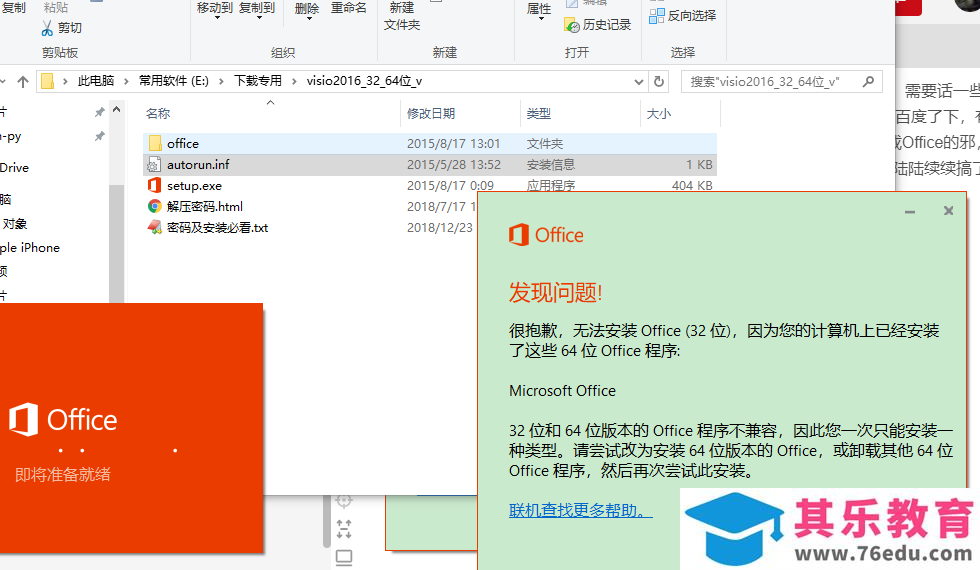The image size is (980, 570).
Task: Select the office folder icon
Action: pyautogui.click(x=155, y=144)
